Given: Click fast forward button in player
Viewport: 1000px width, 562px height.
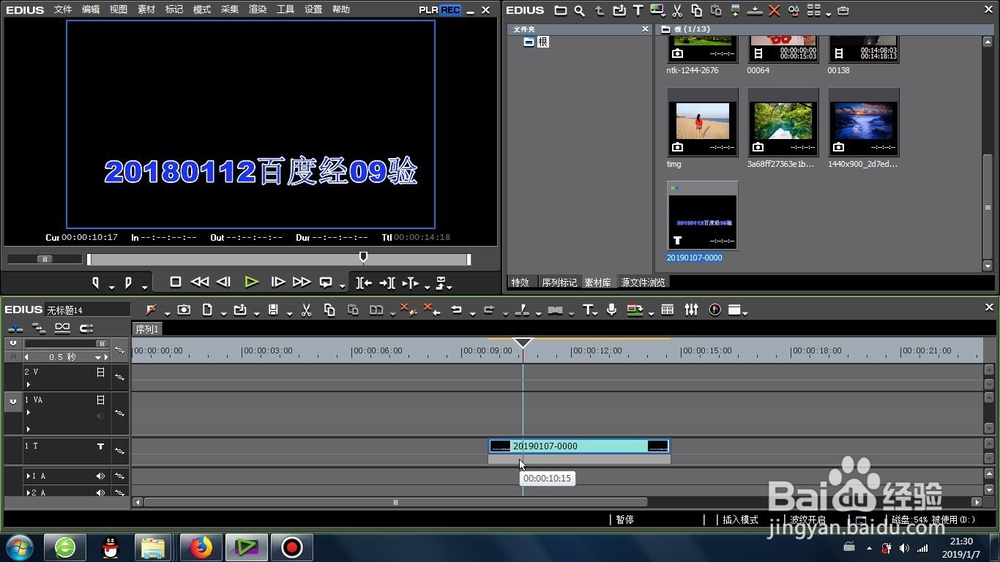Looking at the screenshot, I should (301, 282).
